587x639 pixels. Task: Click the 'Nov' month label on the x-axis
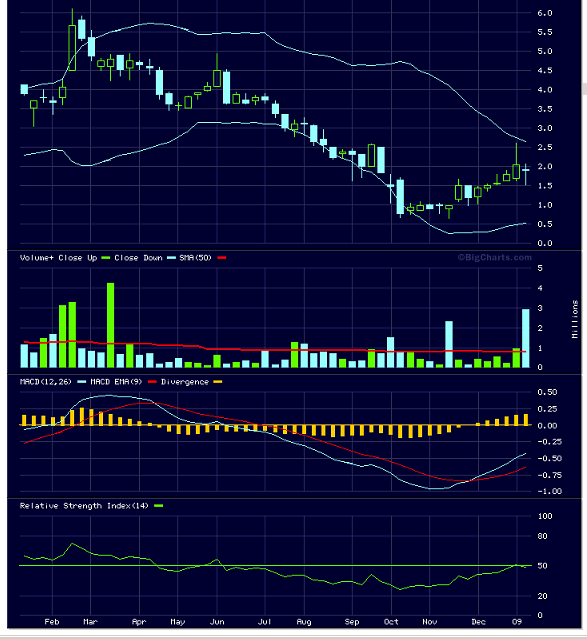430,622
